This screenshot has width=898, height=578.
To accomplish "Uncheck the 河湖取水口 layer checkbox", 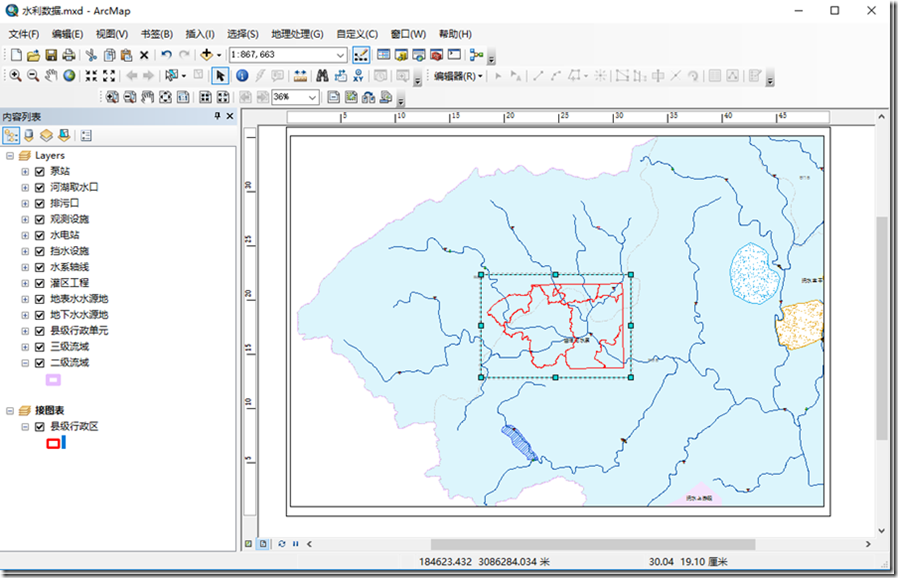I will click(x=40, y=187).
